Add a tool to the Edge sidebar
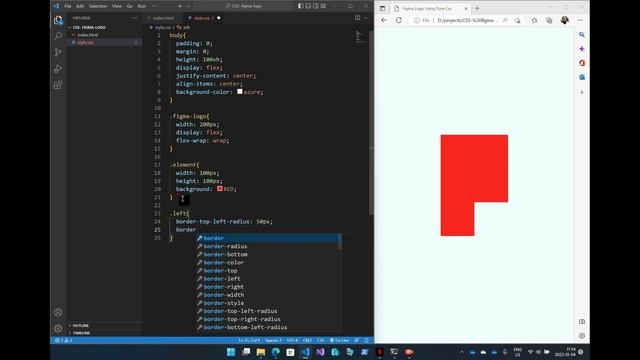Viewport: 640px width, 360px height. click(582, 92)
